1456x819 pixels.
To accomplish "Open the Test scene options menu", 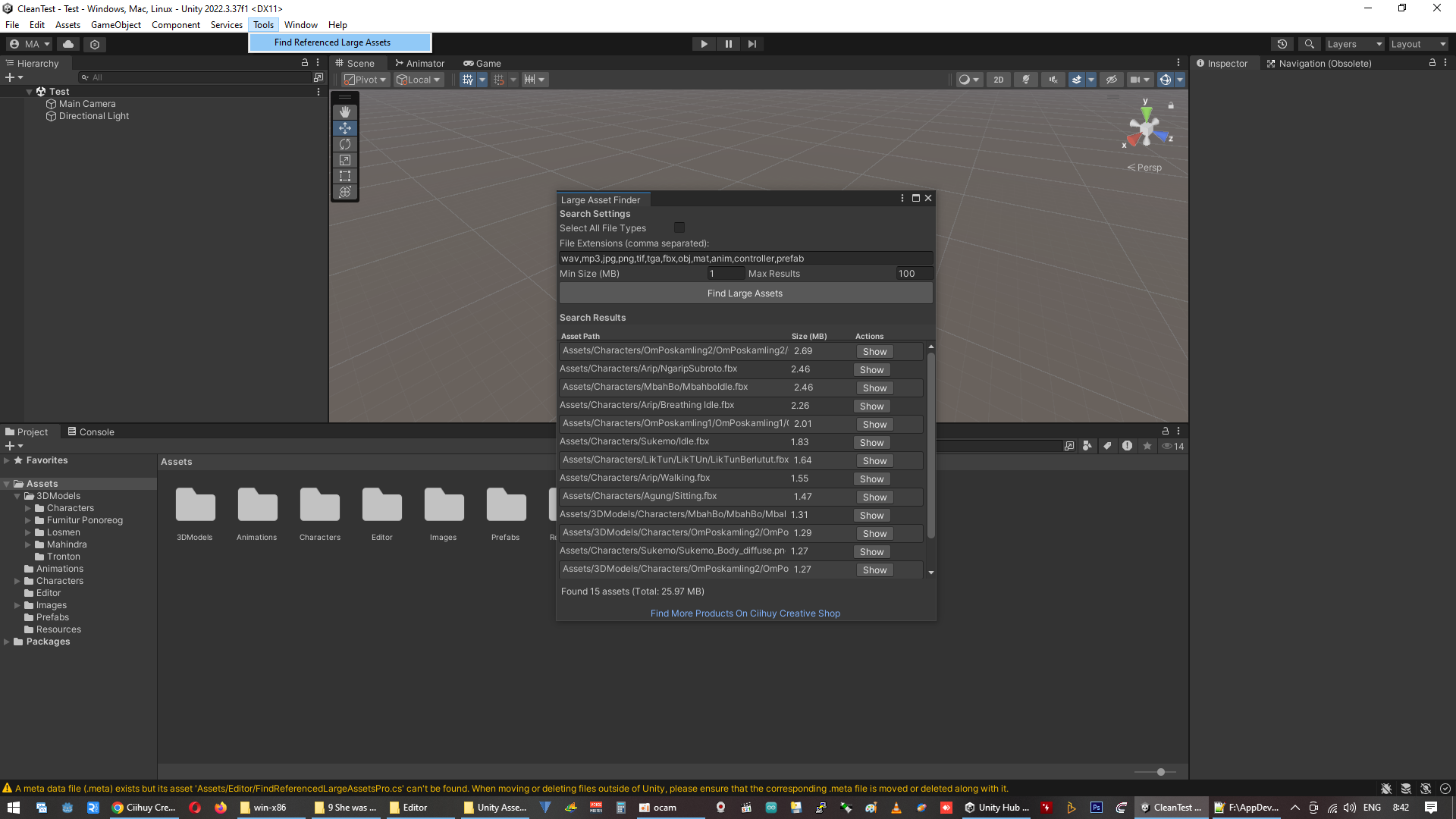I will click(x=318, y=91).
